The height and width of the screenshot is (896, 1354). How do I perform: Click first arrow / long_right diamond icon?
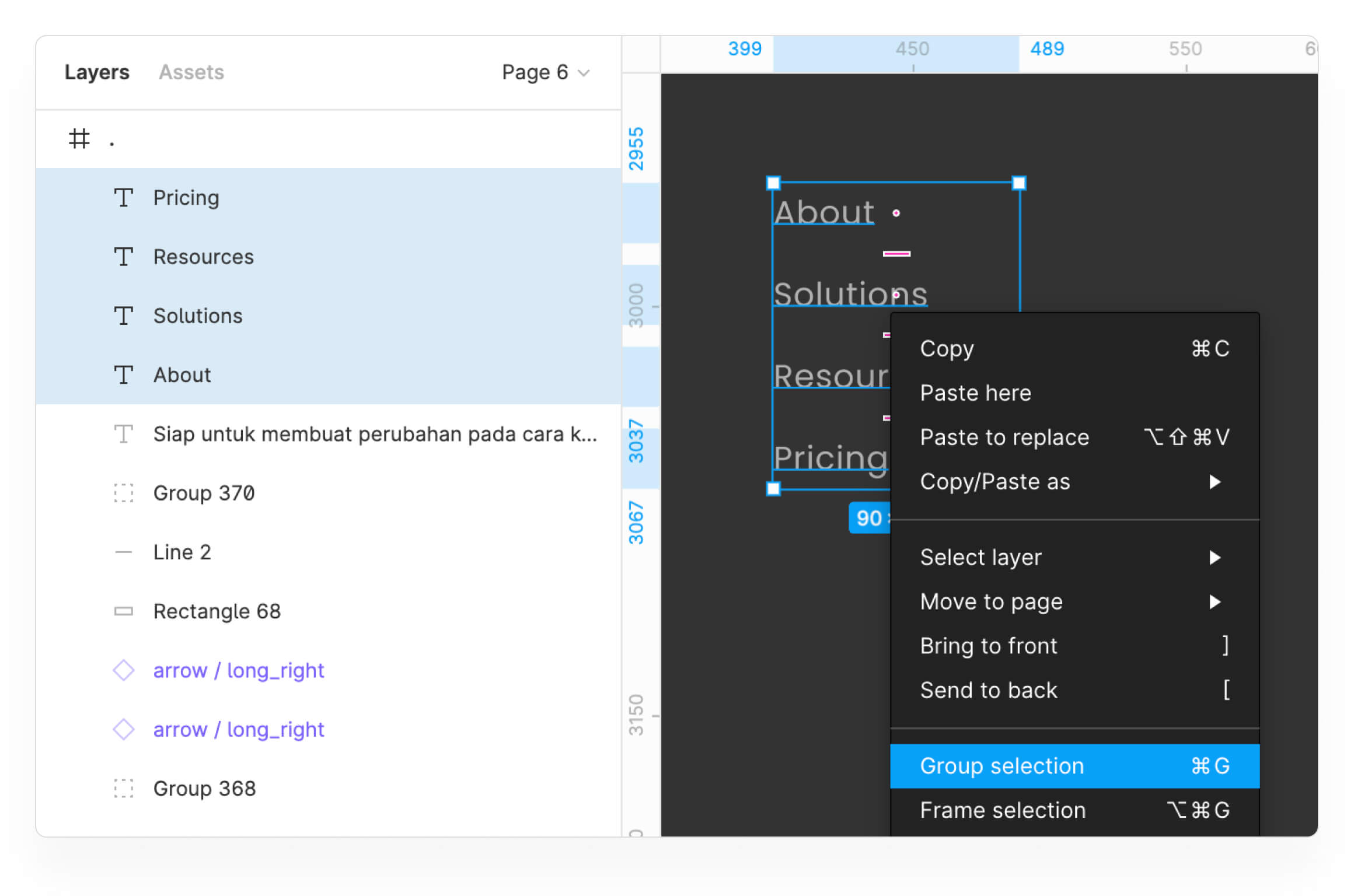(x=123, y=670)
